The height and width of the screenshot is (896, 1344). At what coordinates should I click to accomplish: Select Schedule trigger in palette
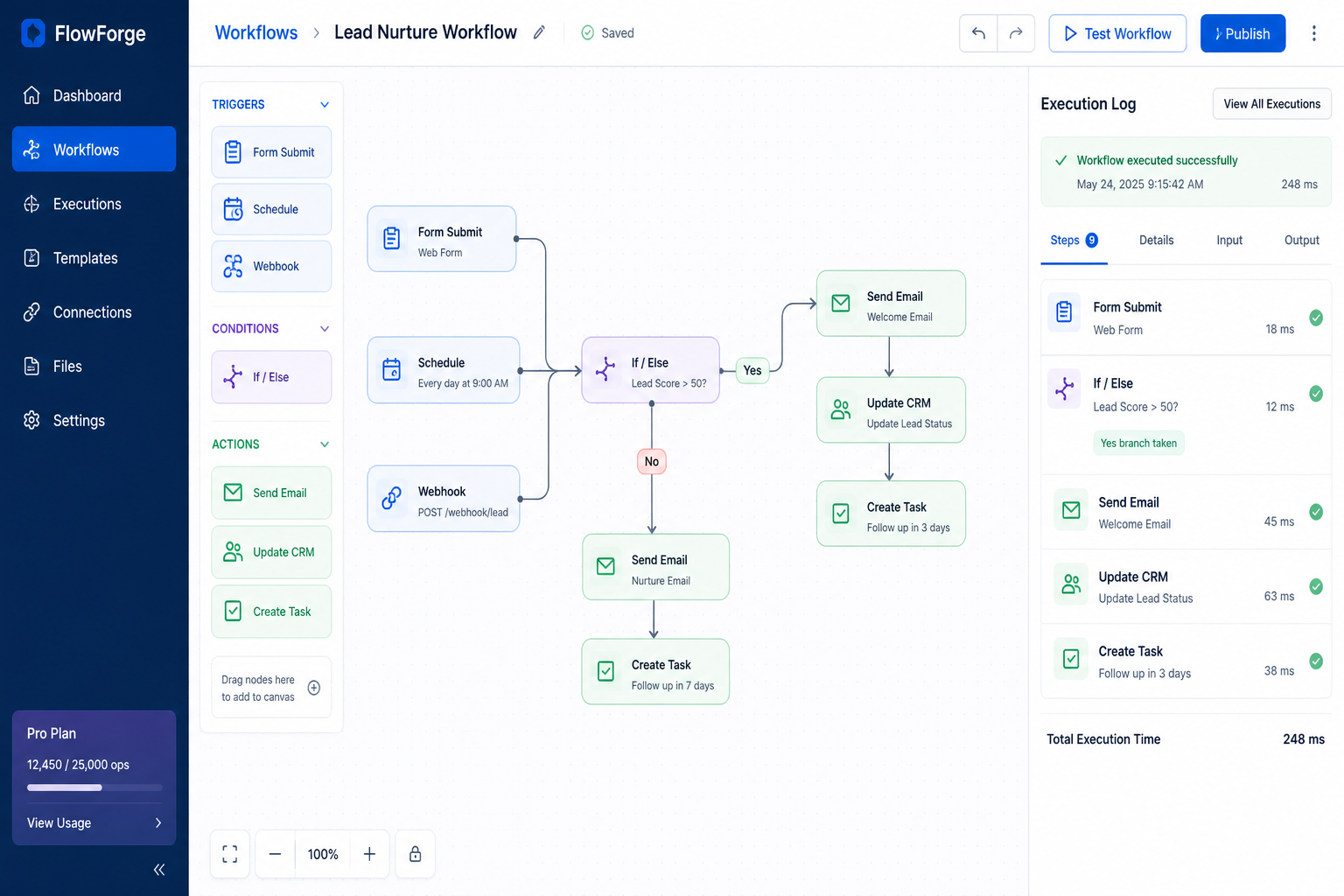click(x=271, y=209)
